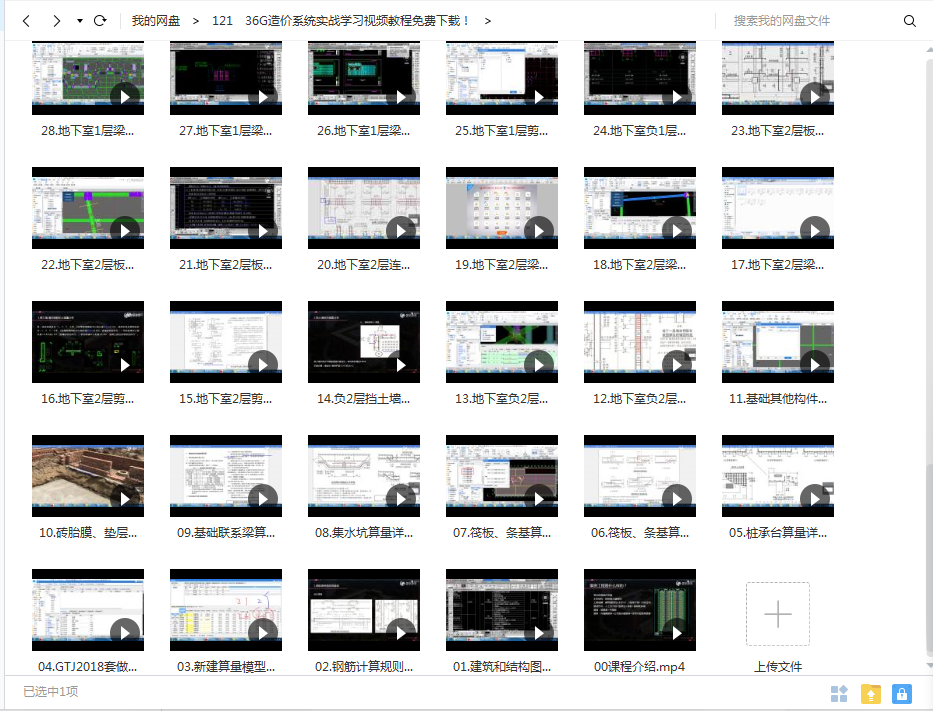933x711 pixels.
Task: Go to 我的网盘 in breadcrumb
Action: (x=155, y=21)
